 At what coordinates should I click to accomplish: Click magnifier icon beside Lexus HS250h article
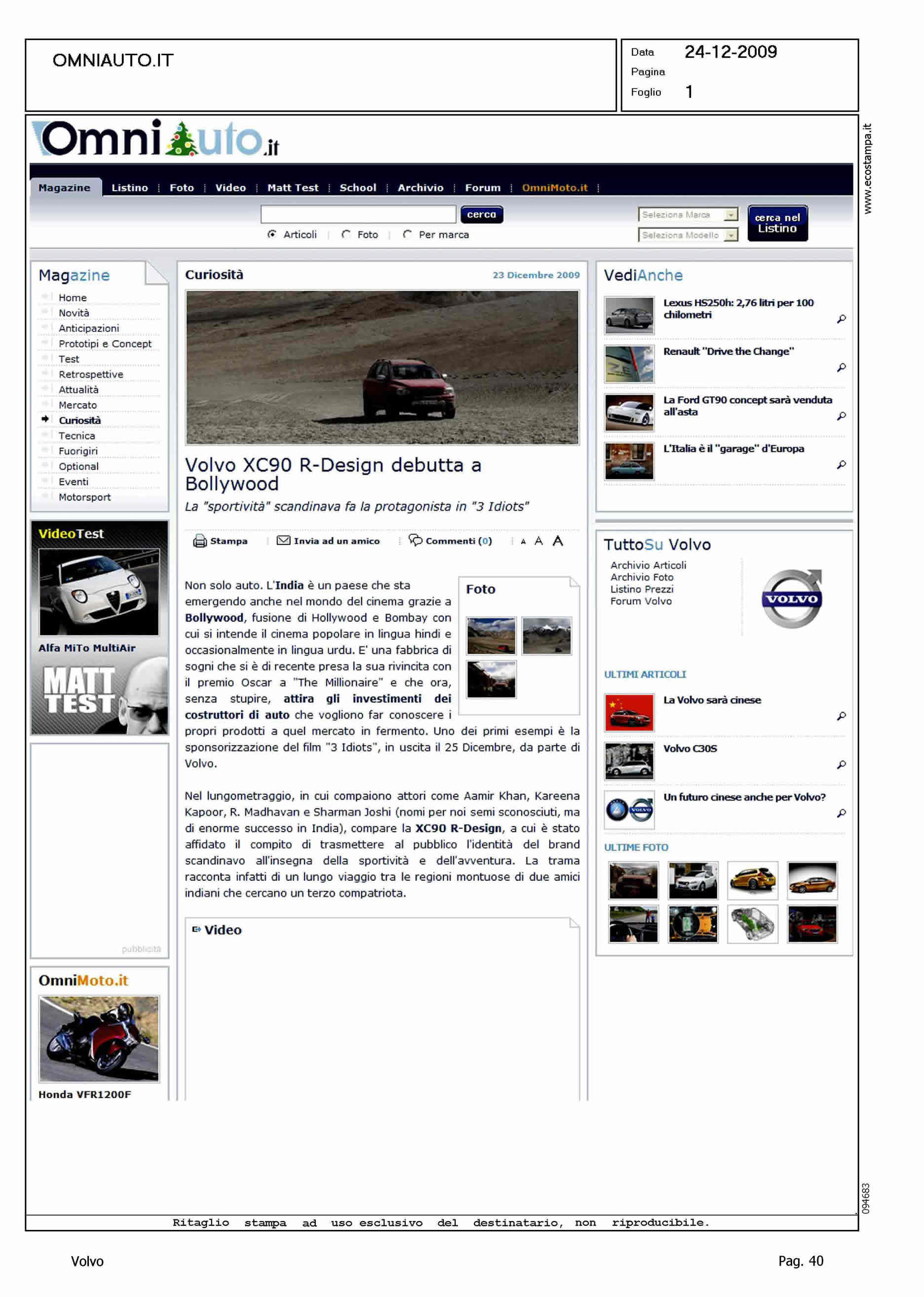(x=841, y=319)
